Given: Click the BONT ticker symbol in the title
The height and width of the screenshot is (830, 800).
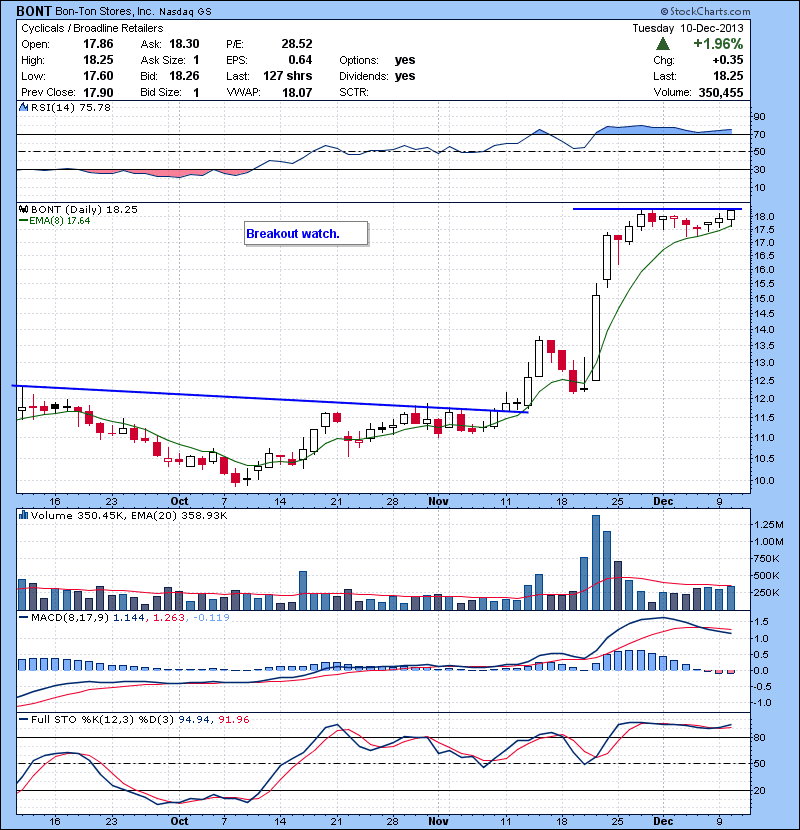Looking at the screenshot, I should 34,11.
